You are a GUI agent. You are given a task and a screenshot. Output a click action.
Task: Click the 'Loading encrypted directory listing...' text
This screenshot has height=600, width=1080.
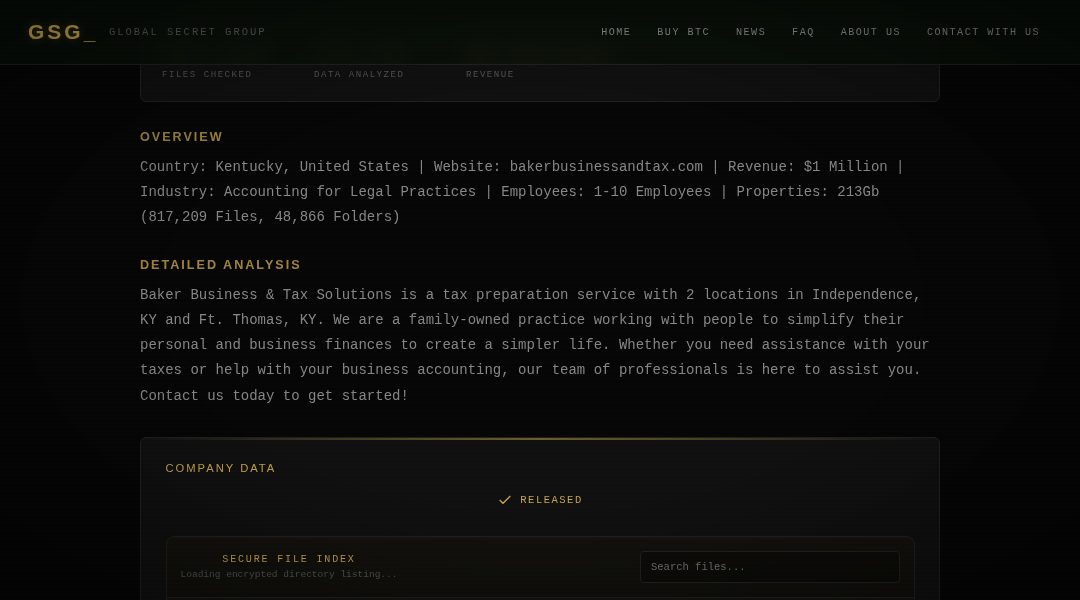[289, 575]
